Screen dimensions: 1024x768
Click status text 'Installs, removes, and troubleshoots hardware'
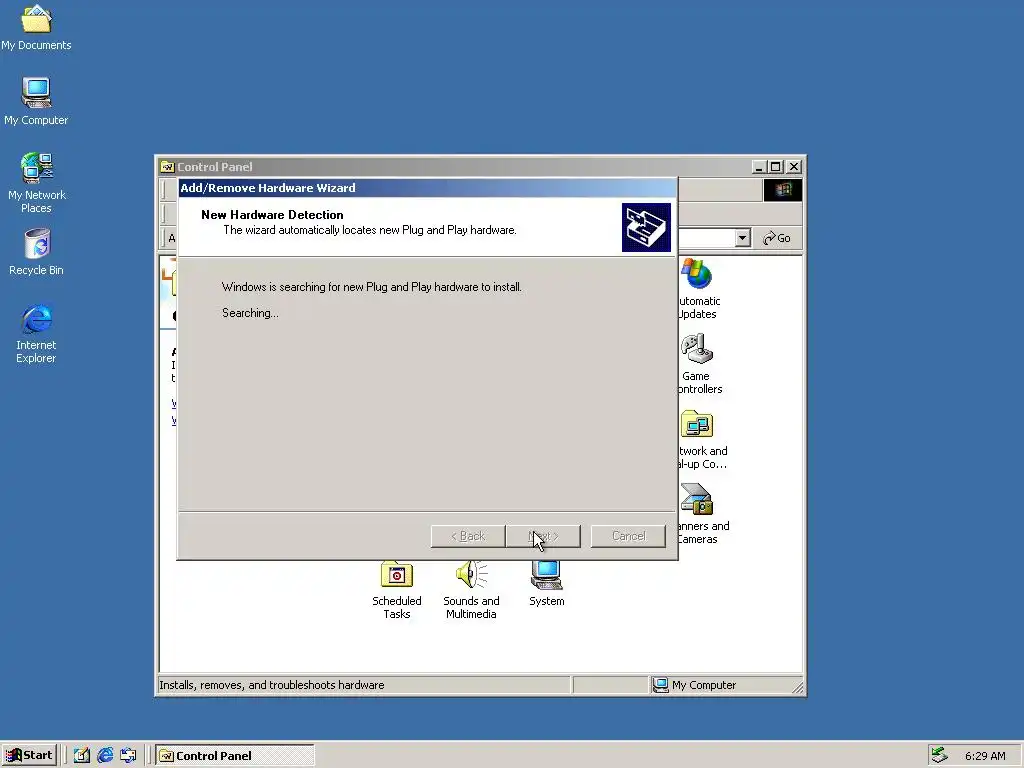click(272, 685)
